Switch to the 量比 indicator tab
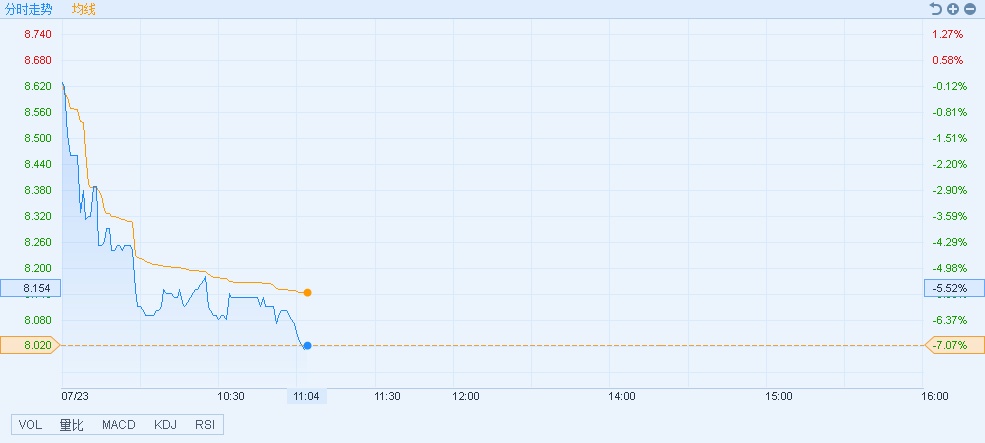The width and height of the screenshot is (985, 443). click(x=73, y=425)
